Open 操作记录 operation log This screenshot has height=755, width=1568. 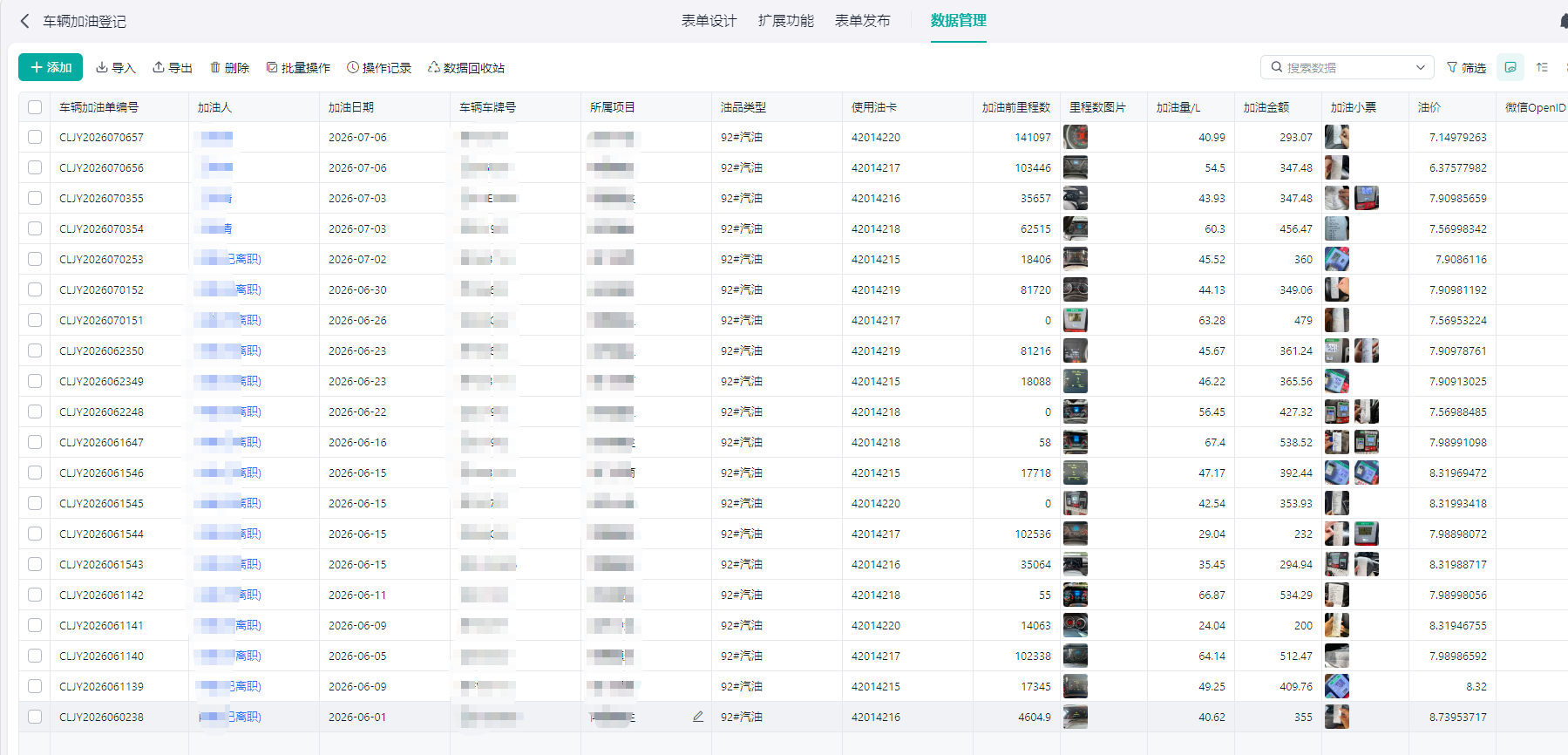point(379,67)
